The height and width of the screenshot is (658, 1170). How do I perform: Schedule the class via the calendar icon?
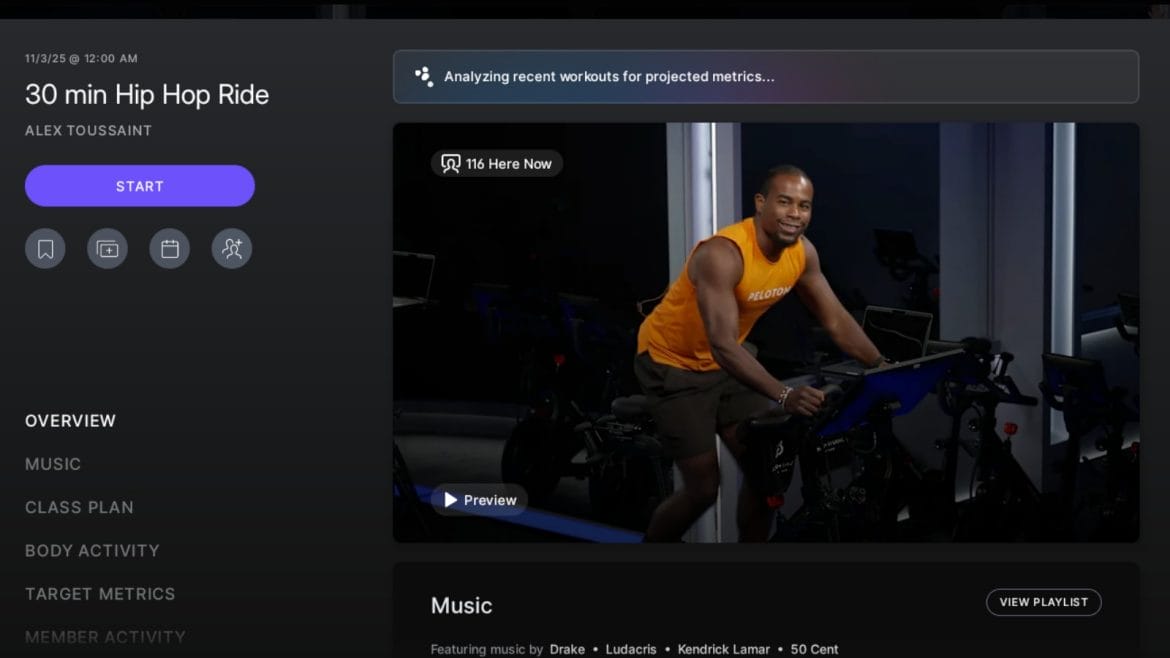coord(169,248)
